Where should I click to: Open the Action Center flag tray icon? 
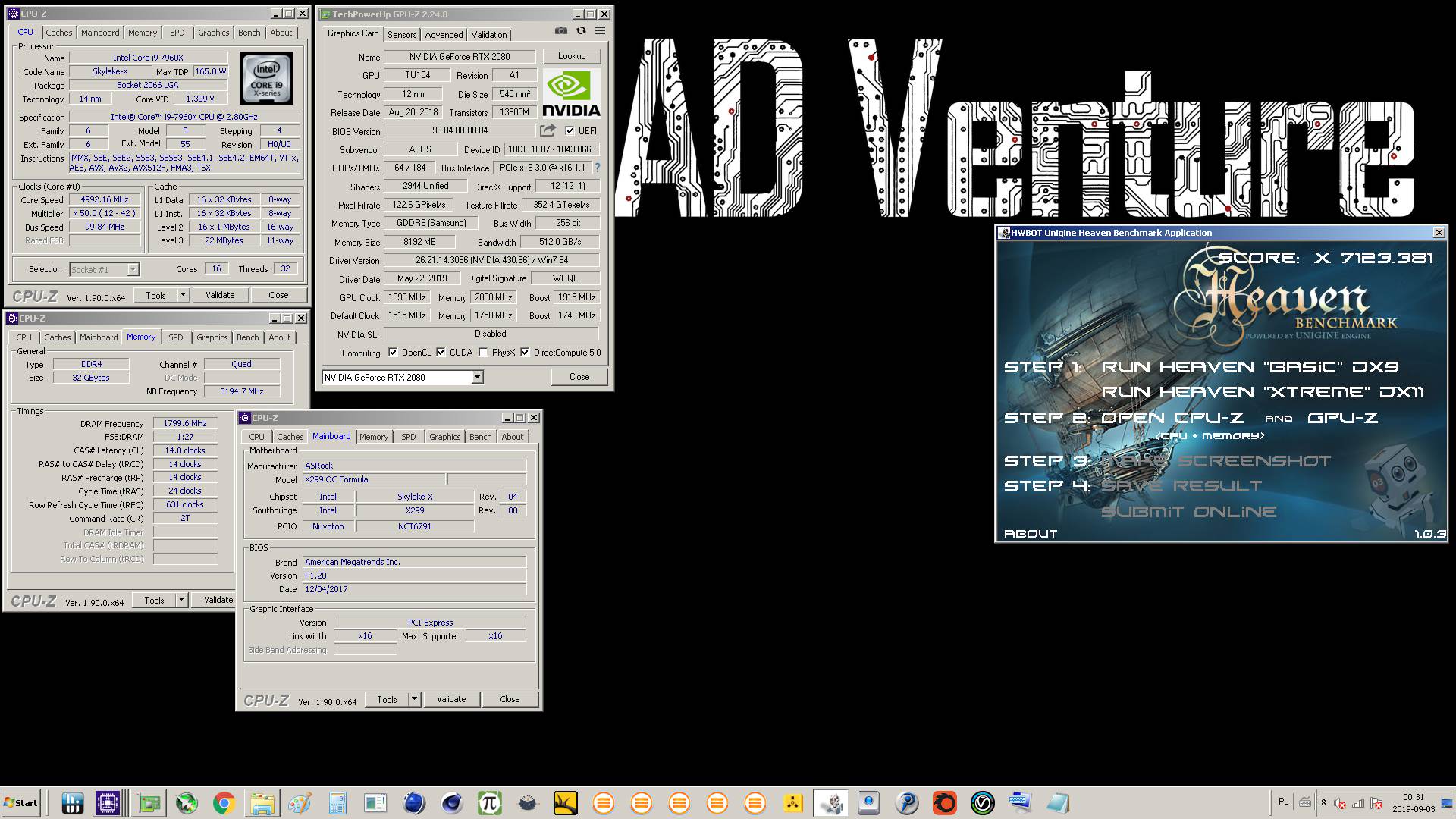point(1376,803)
